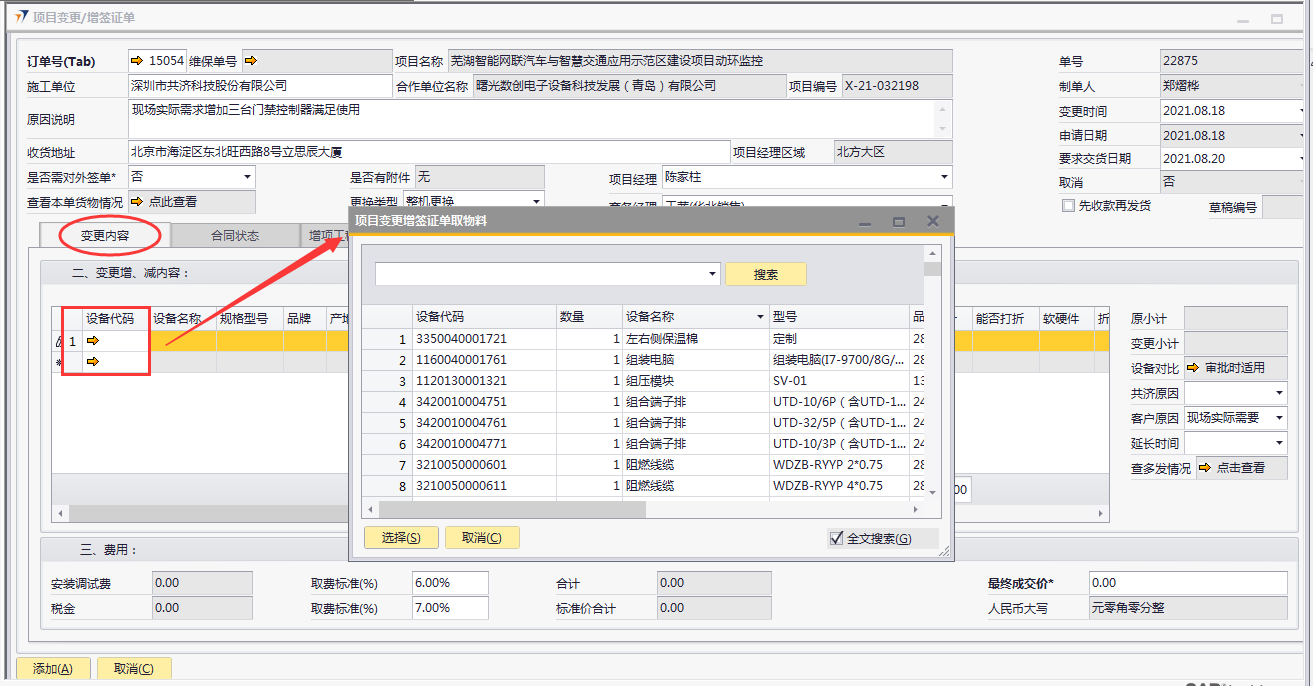Click the 设备对比 arrow labeled 审批时适用

click(1192, 368)
